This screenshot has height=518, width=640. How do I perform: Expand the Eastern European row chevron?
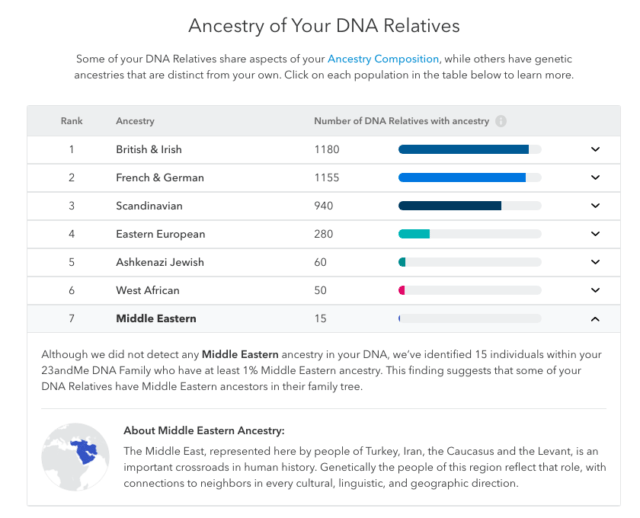click(595, 234)
